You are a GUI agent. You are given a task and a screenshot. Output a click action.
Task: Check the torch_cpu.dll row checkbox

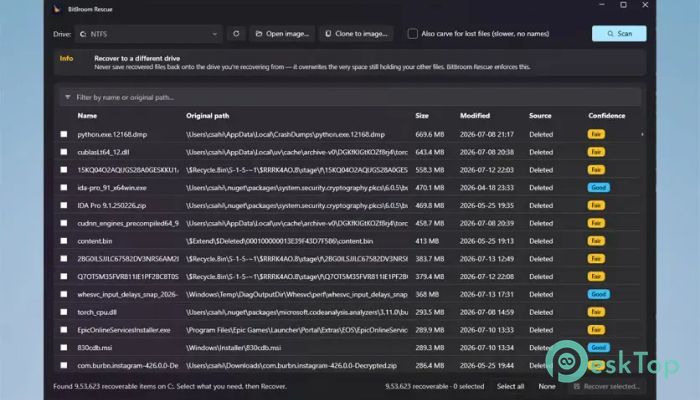(x=64, y=312)
